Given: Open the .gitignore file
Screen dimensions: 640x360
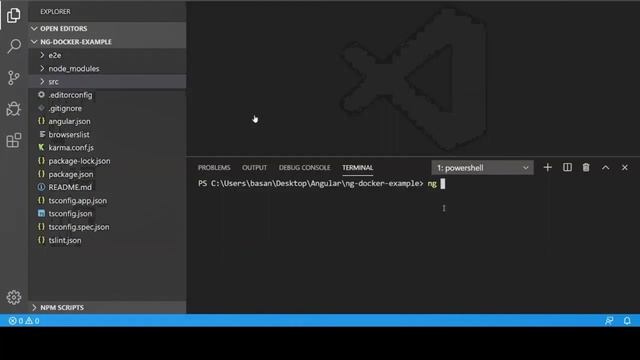Looking at the screenshot, I should pyautogui.click(x=65, y=108).
